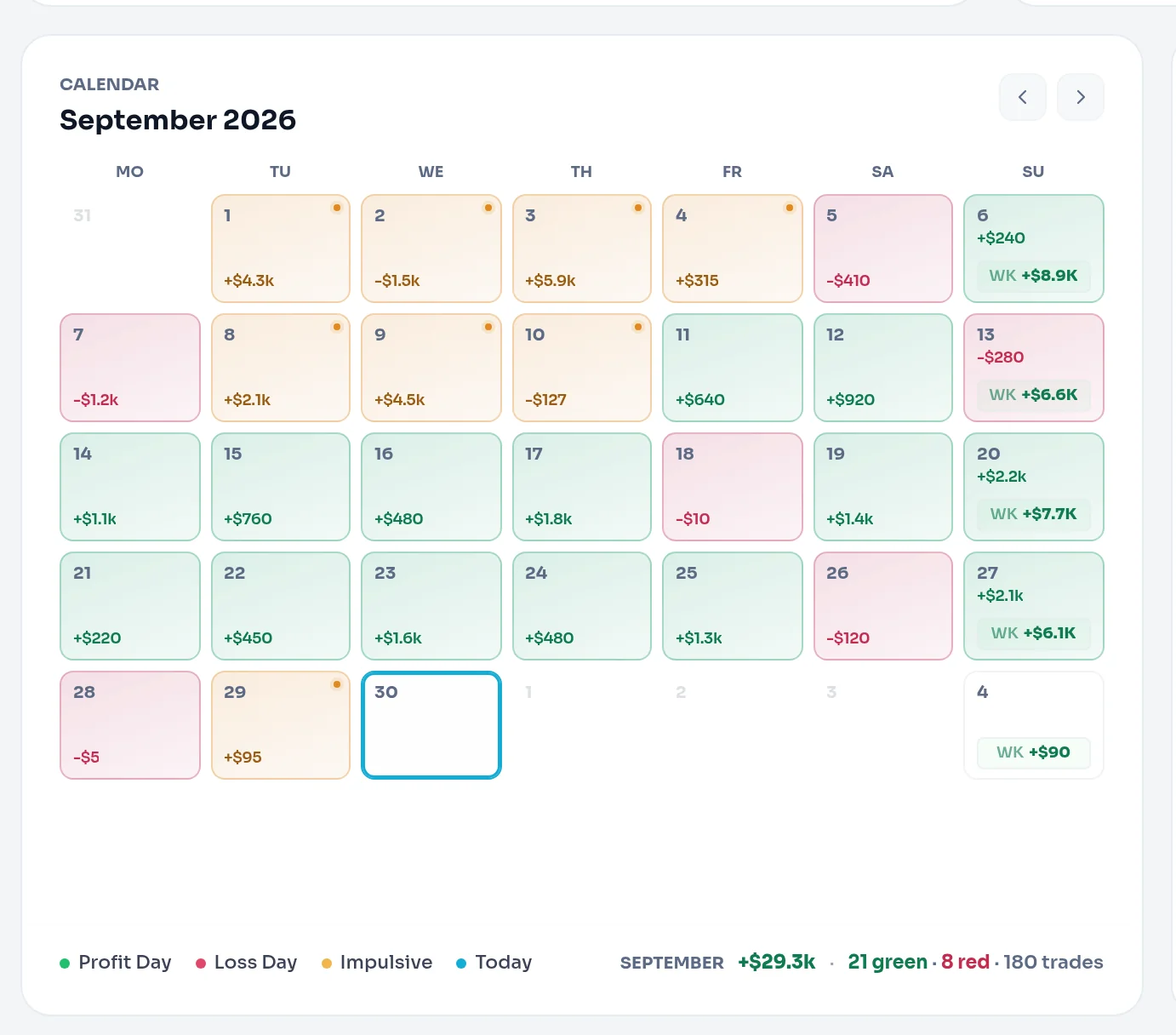Advance to the next month

1080,97
